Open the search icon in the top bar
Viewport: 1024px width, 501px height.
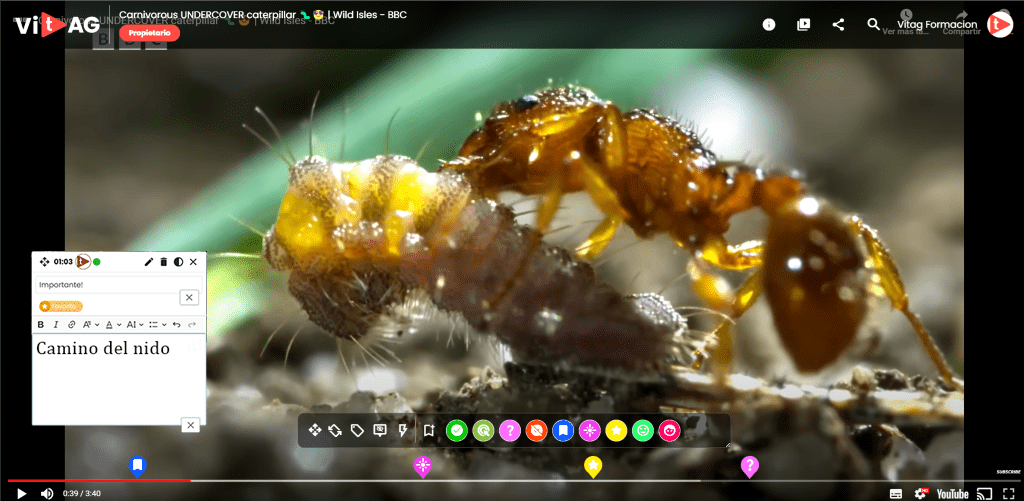tap(873, 25)
